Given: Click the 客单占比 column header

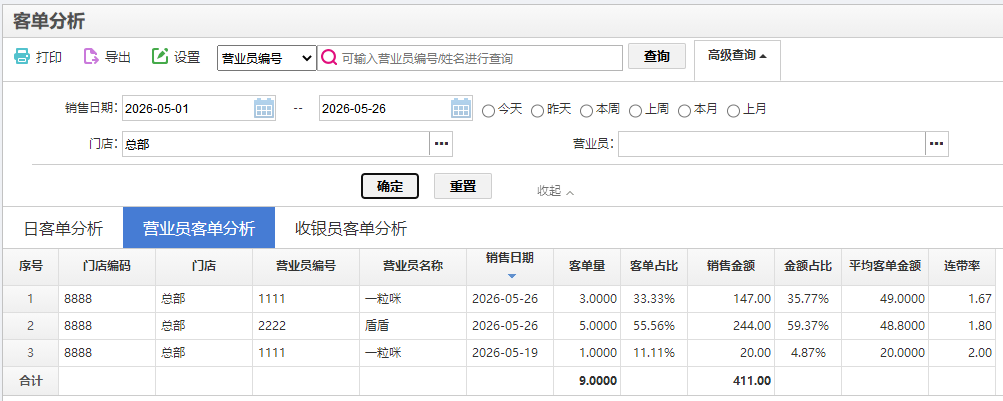Looking at the screenshot, I should [x=654, y=266].
